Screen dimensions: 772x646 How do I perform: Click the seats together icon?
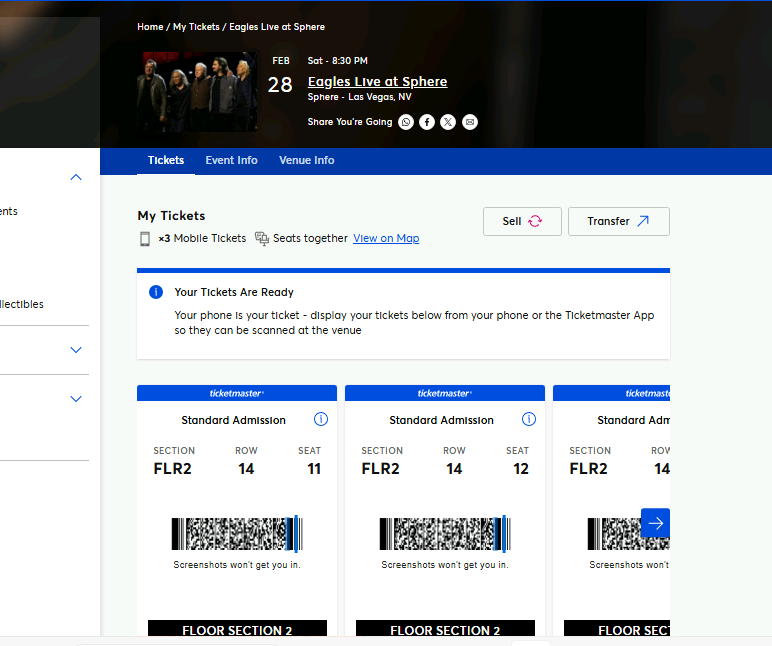coord(262,238)
